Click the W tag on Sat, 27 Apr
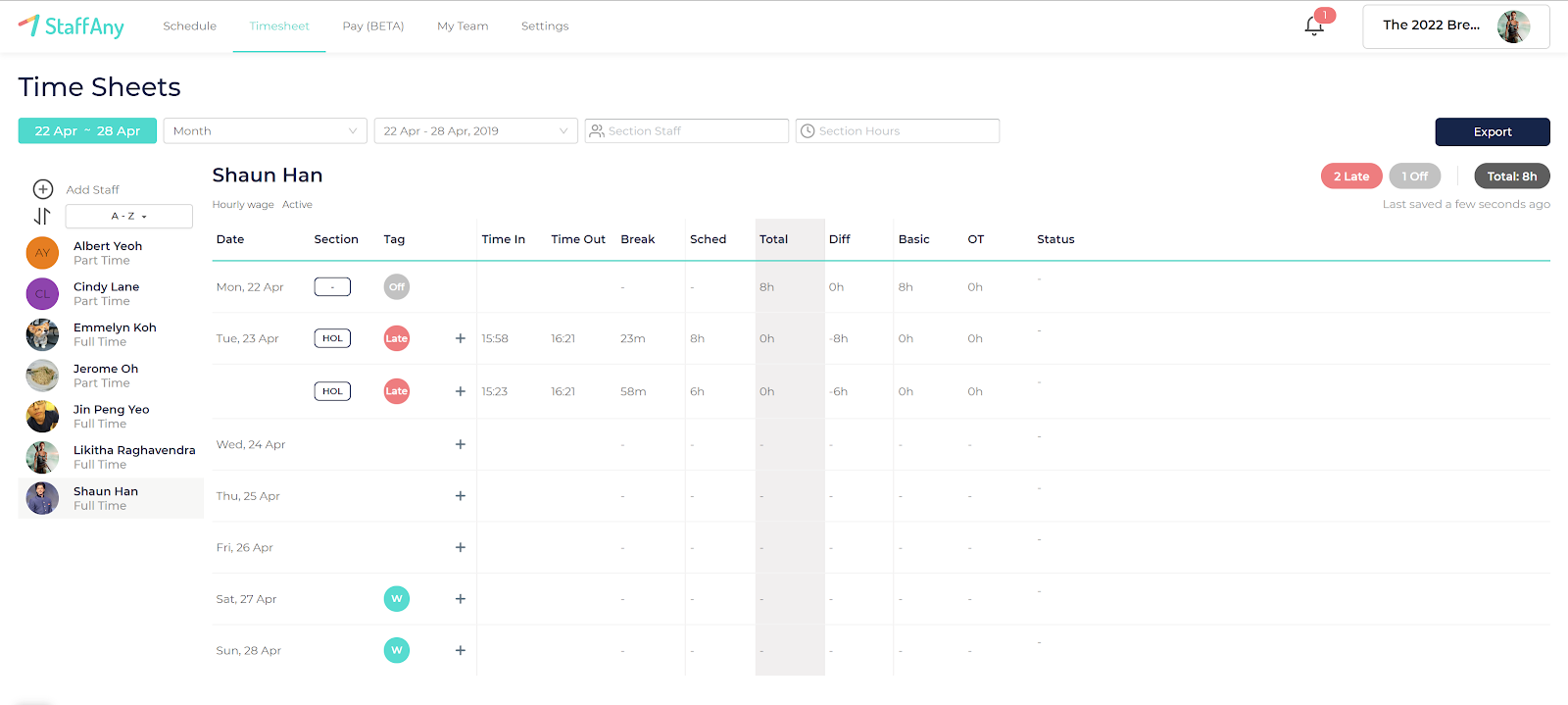Image resolution: width=1568 pixels, height=705 pixels. coord(397,599)
